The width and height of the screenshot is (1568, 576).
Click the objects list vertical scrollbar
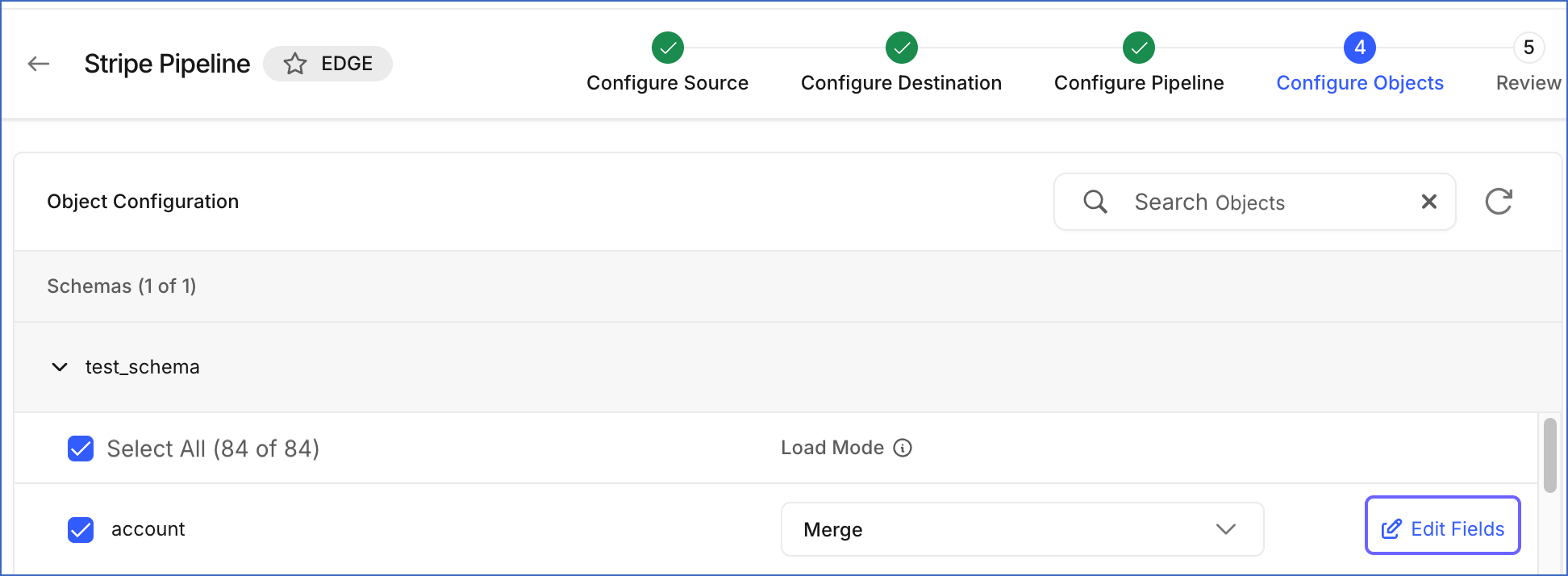point(1549,455)
